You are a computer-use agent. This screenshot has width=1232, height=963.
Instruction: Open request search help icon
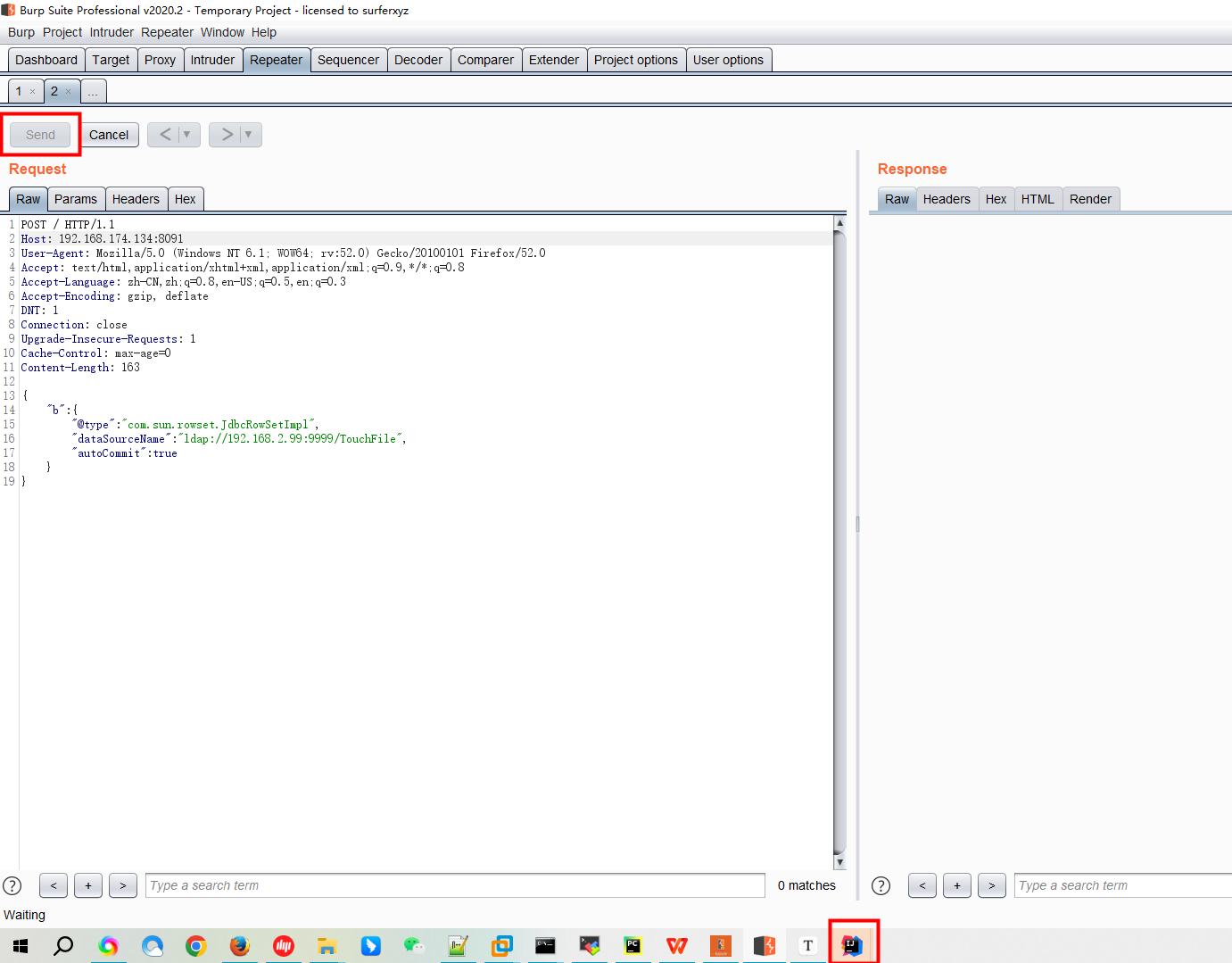pyautogui.click(x=12, y=885)
